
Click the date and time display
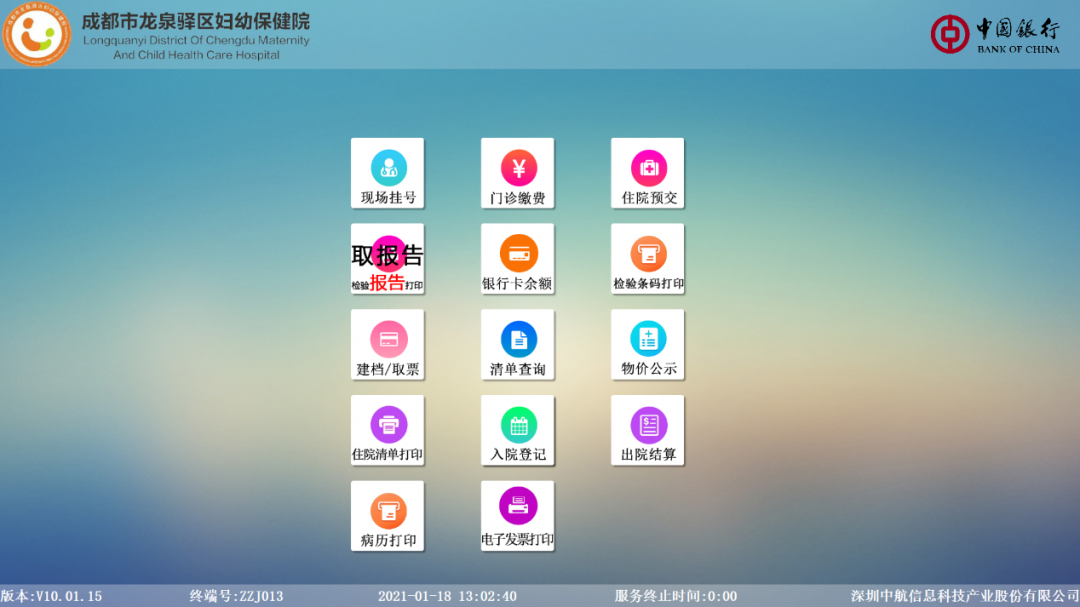point(447,596)
